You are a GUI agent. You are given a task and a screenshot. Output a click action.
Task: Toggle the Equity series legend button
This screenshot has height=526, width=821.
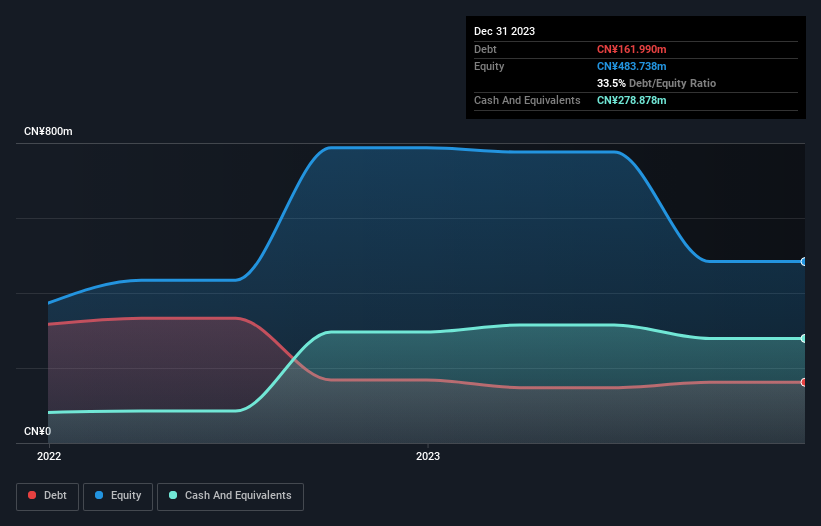point(118,496)
